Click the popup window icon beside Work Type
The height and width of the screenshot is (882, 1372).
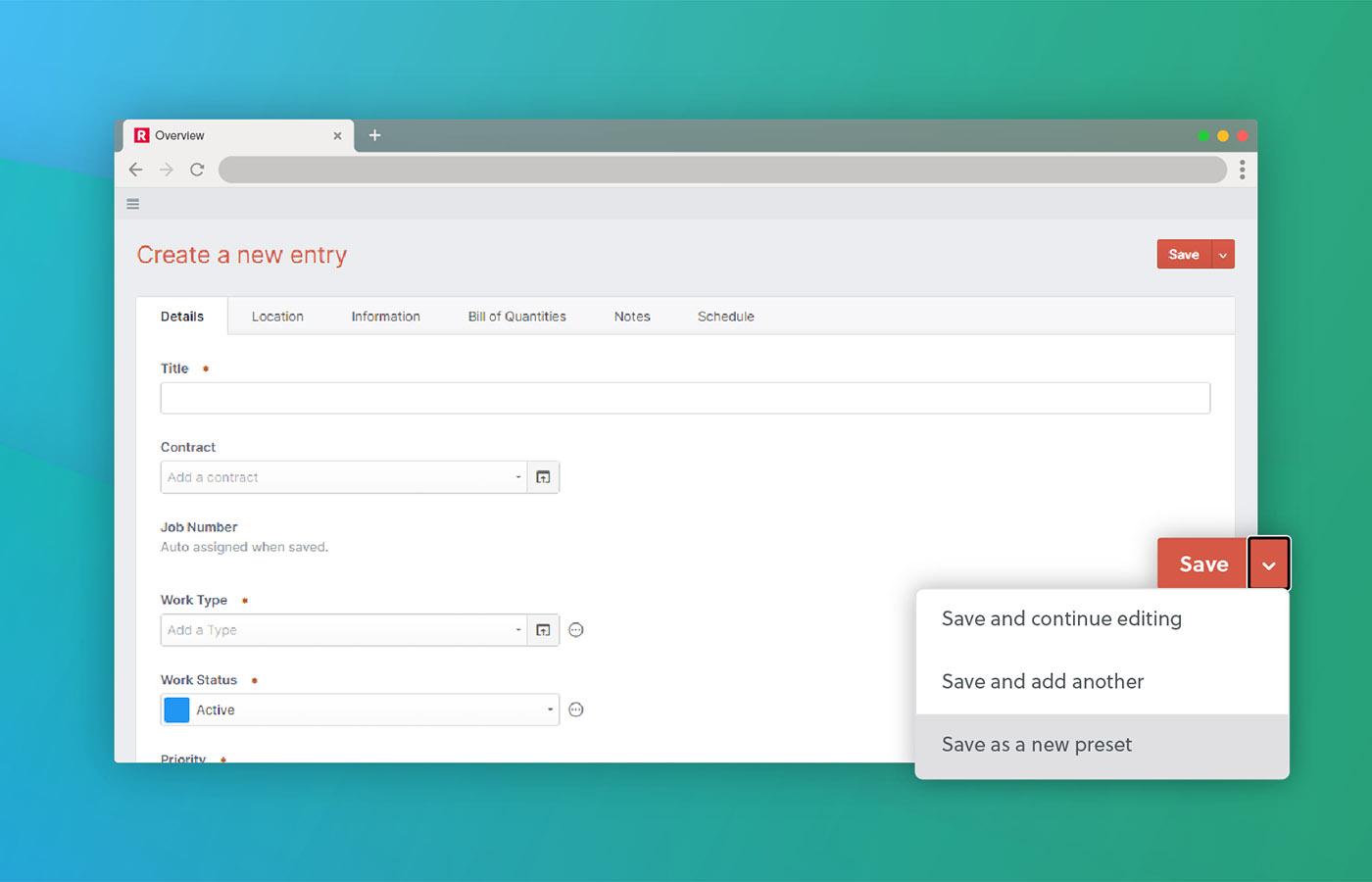coord(543,630)
